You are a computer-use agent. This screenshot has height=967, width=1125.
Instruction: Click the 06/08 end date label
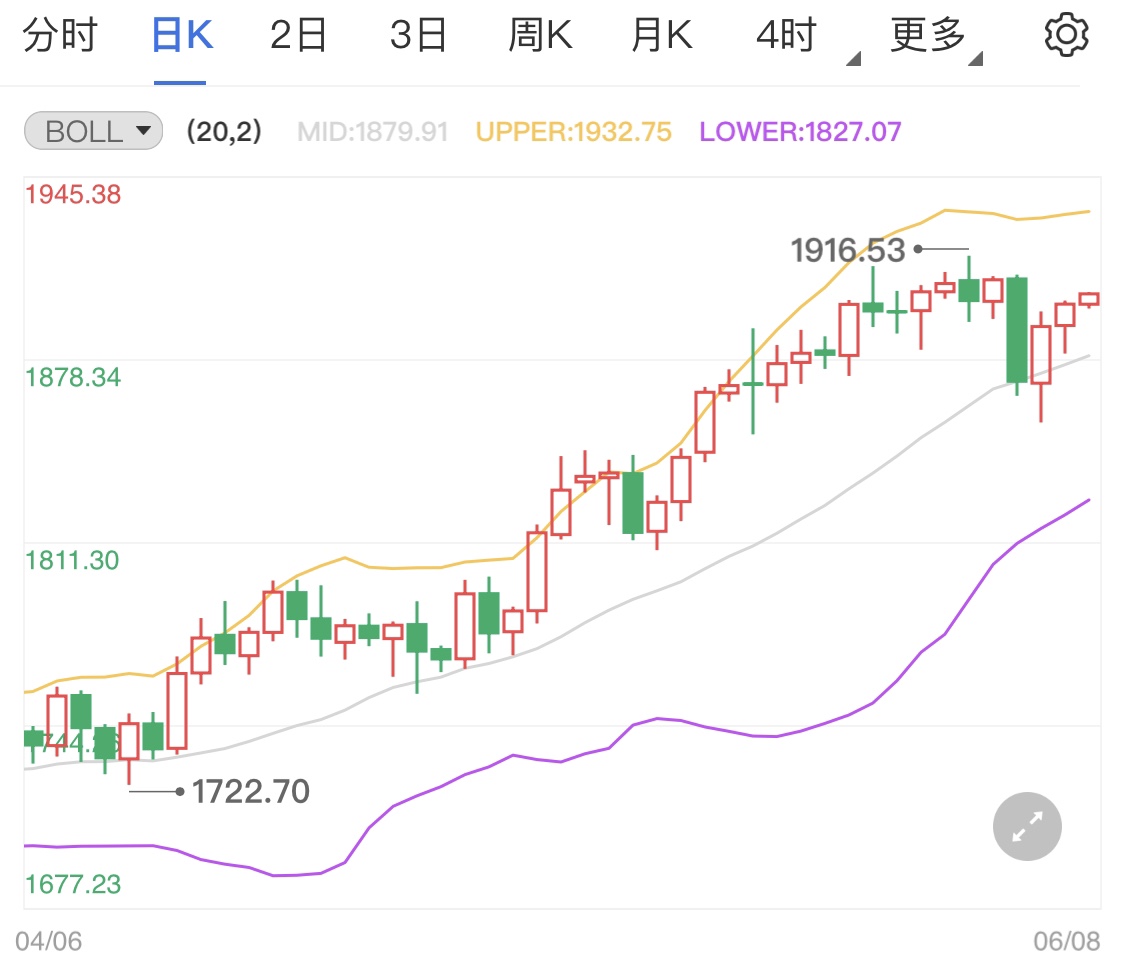1066,941
